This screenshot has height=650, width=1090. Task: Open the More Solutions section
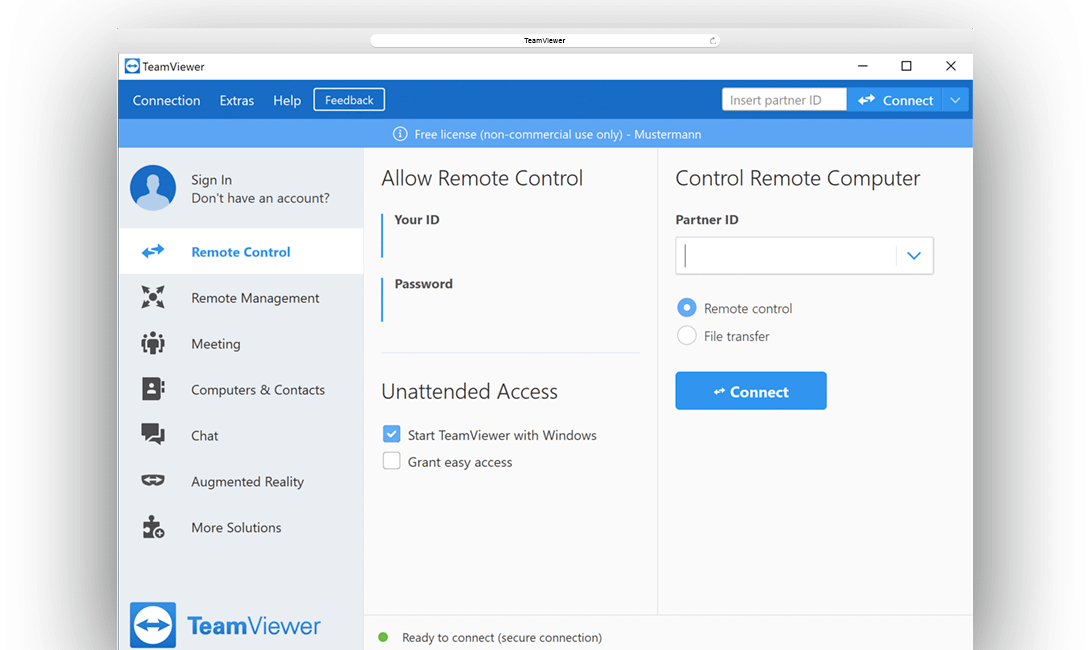click(x=241, y=527)
